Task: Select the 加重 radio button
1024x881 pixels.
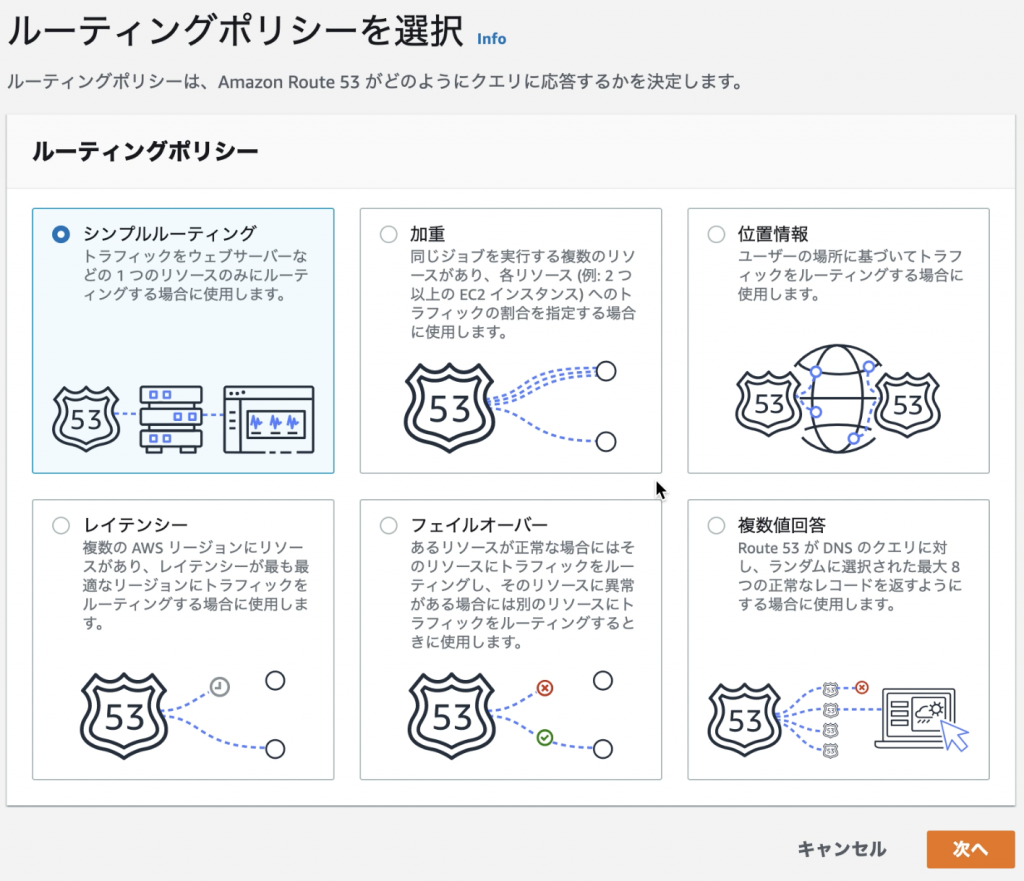Action: (389, 234)
